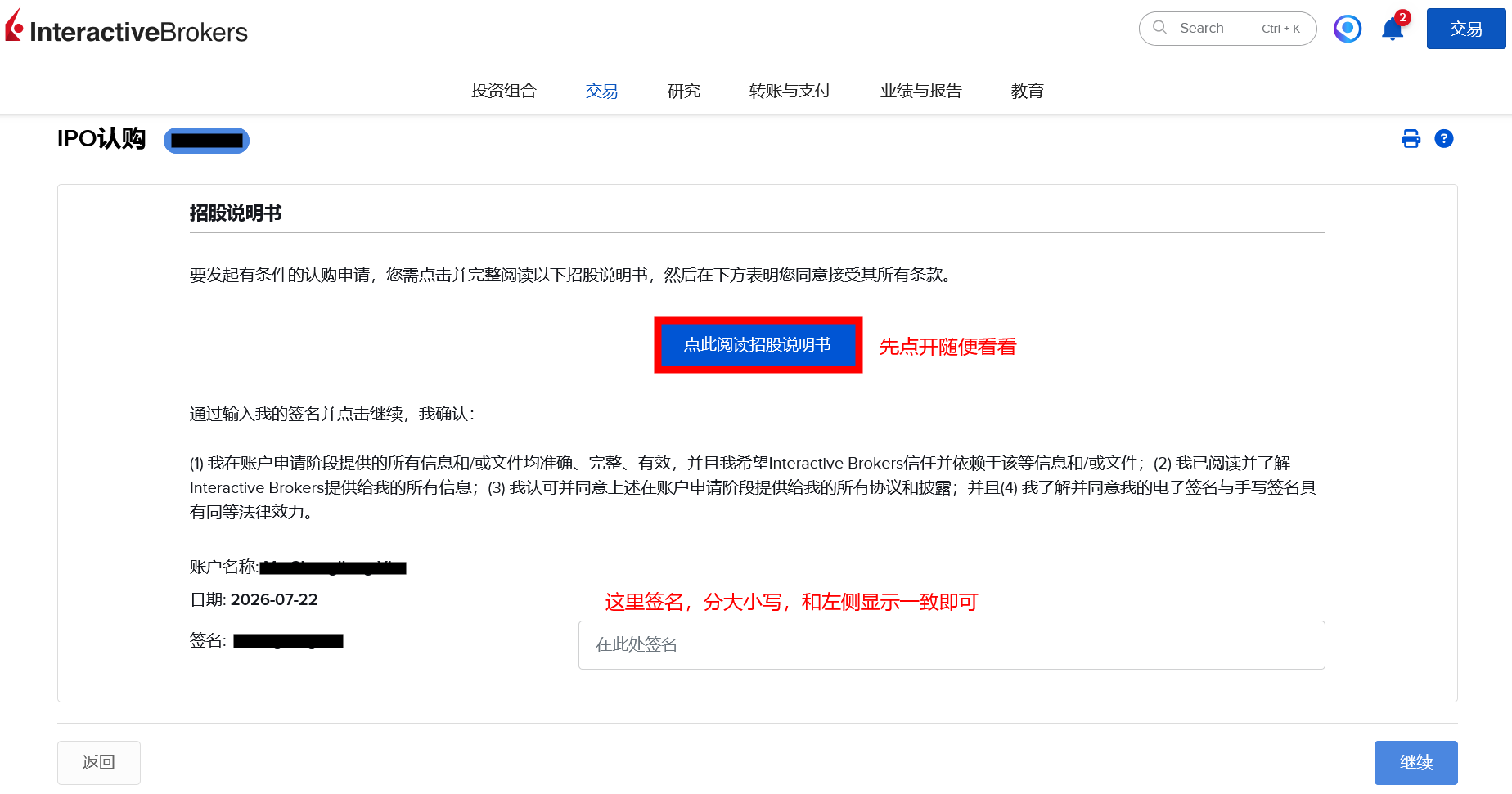Click the 继续 button

click(1416, 763)
